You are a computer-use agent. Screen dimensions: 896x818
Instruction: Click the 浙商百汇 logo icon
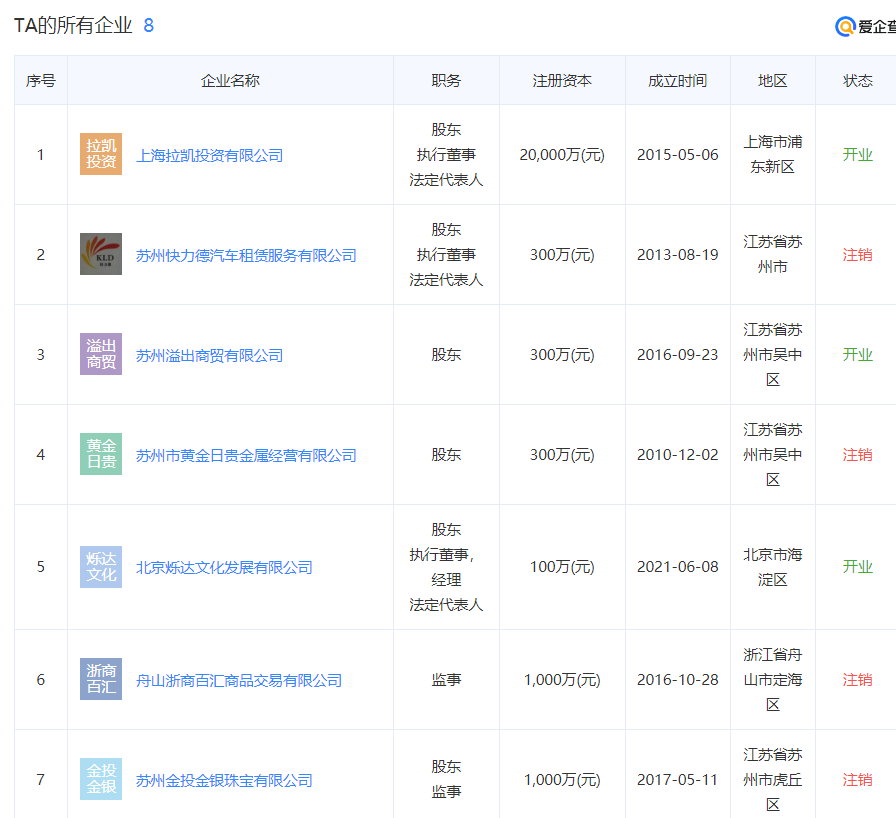pos(101,679)
